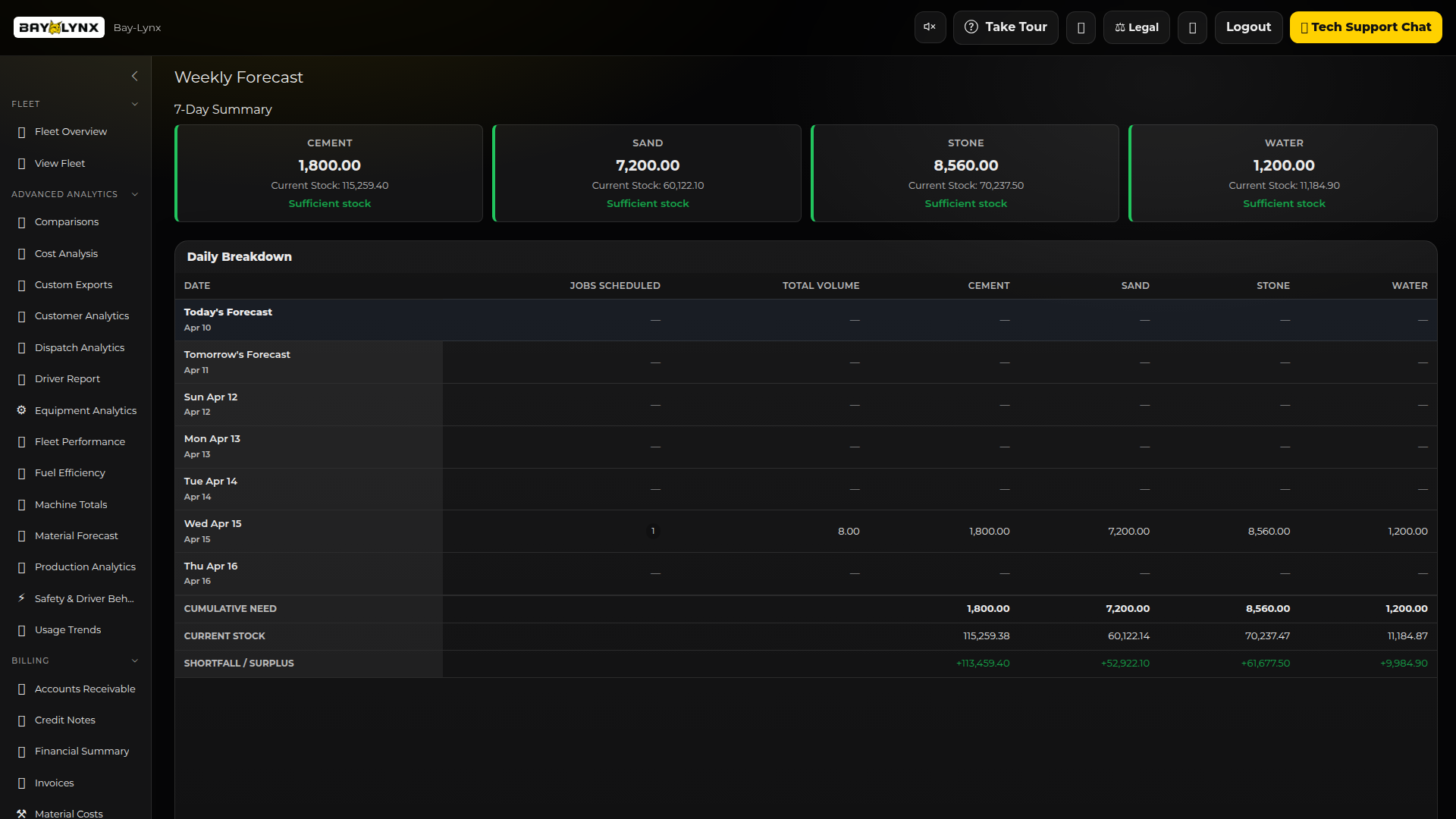Screen dimensions: 1456x819
Task: Click the icon button left of Legal
Action: point(1081,27)
